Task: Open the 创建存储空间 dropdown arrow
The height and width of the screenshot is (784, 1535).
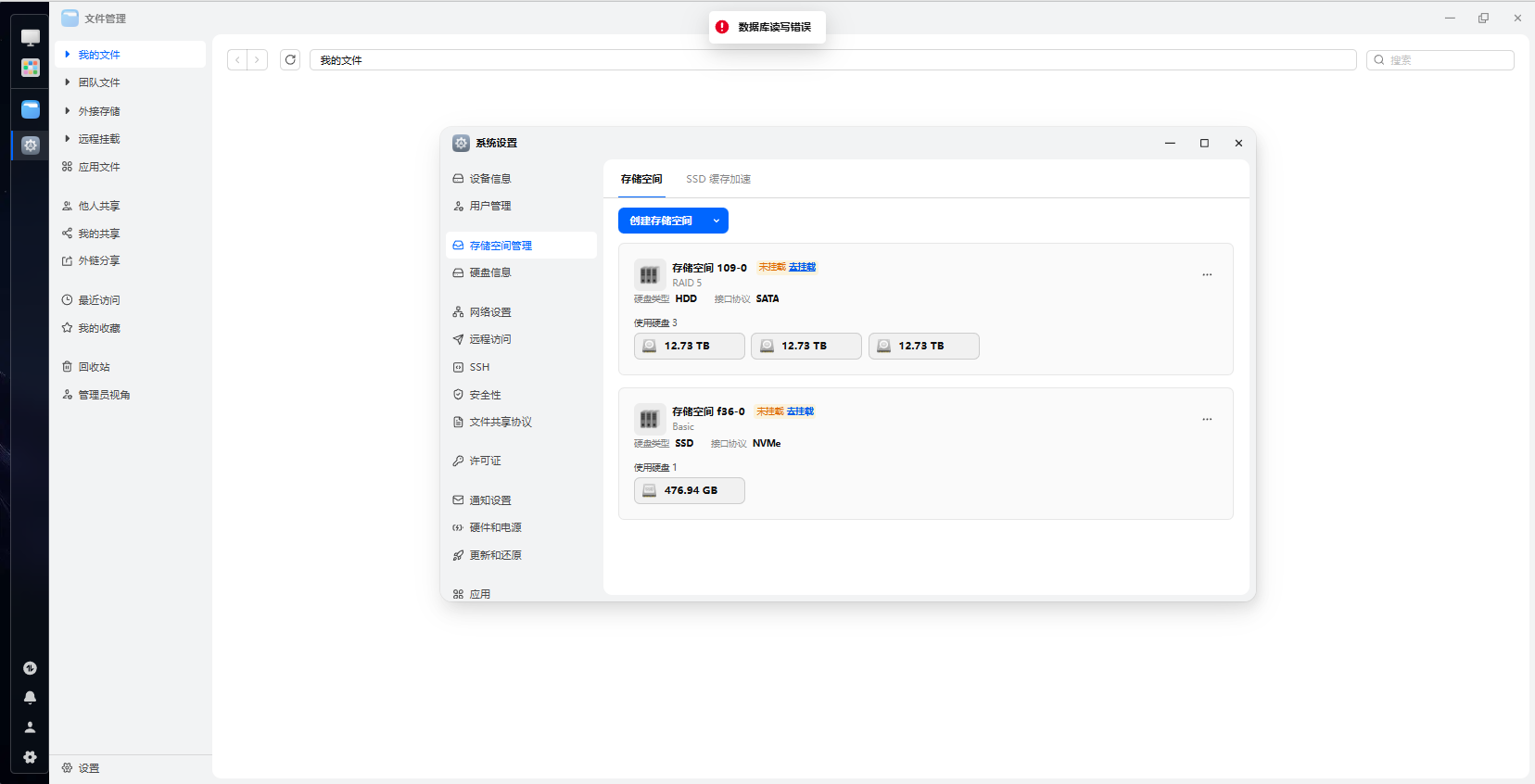Action: pyautogui.click(x=717, y=221)
